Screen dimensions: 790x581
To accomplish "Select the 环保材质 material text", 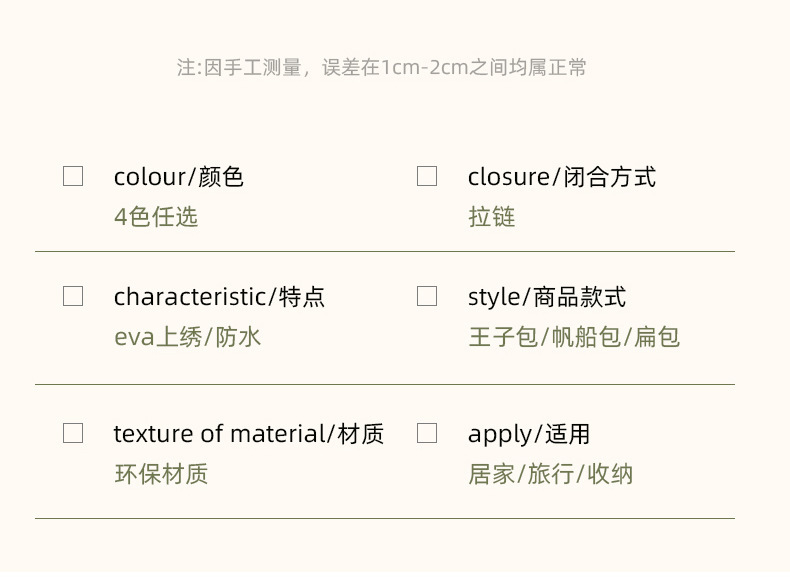I will [x=161, y=474].
